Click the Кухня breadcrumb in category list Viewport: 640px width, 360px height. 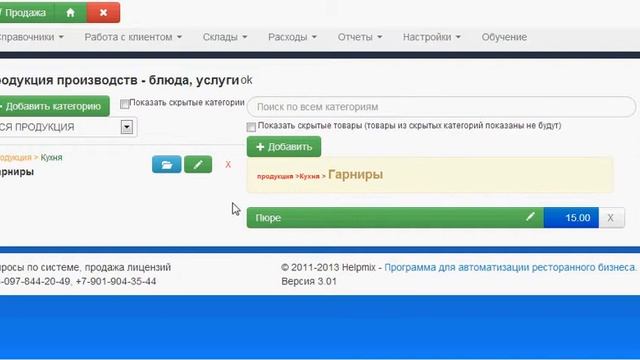(x=51, y=158)
